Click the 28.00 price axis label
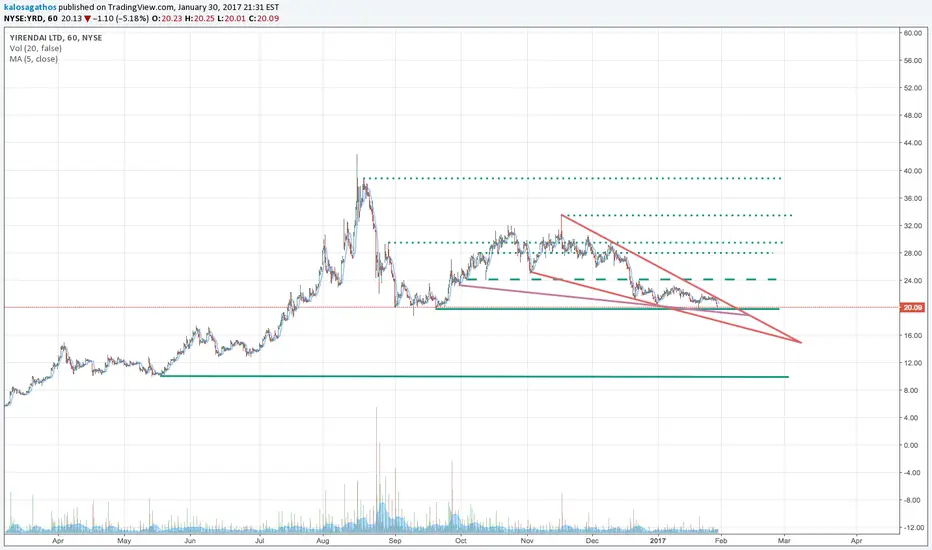This screenshot has height=550, width=932. [912, 253]
